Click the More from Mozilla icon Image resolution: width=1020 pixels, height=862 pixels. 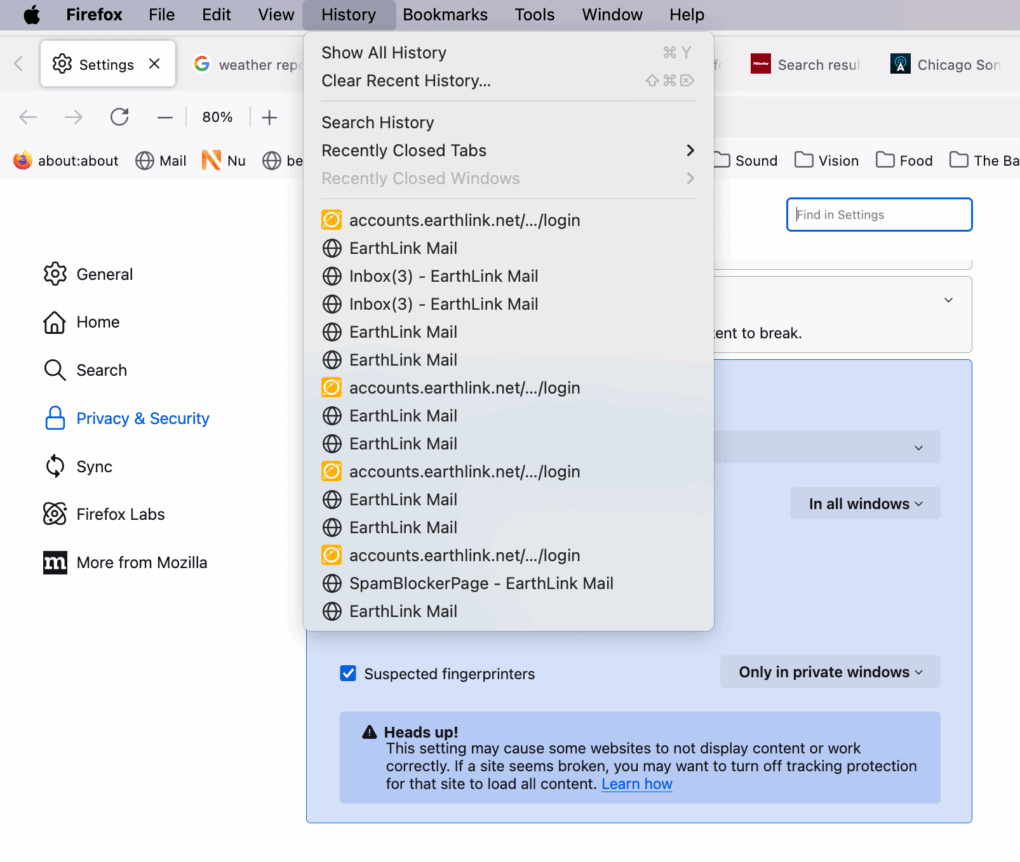pos(55,562)
